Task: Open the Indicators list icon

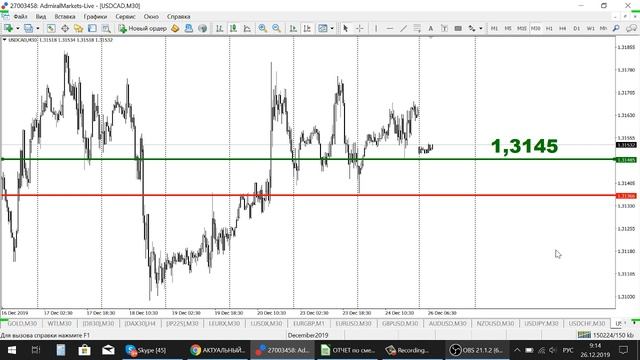Action: point(323,28)
